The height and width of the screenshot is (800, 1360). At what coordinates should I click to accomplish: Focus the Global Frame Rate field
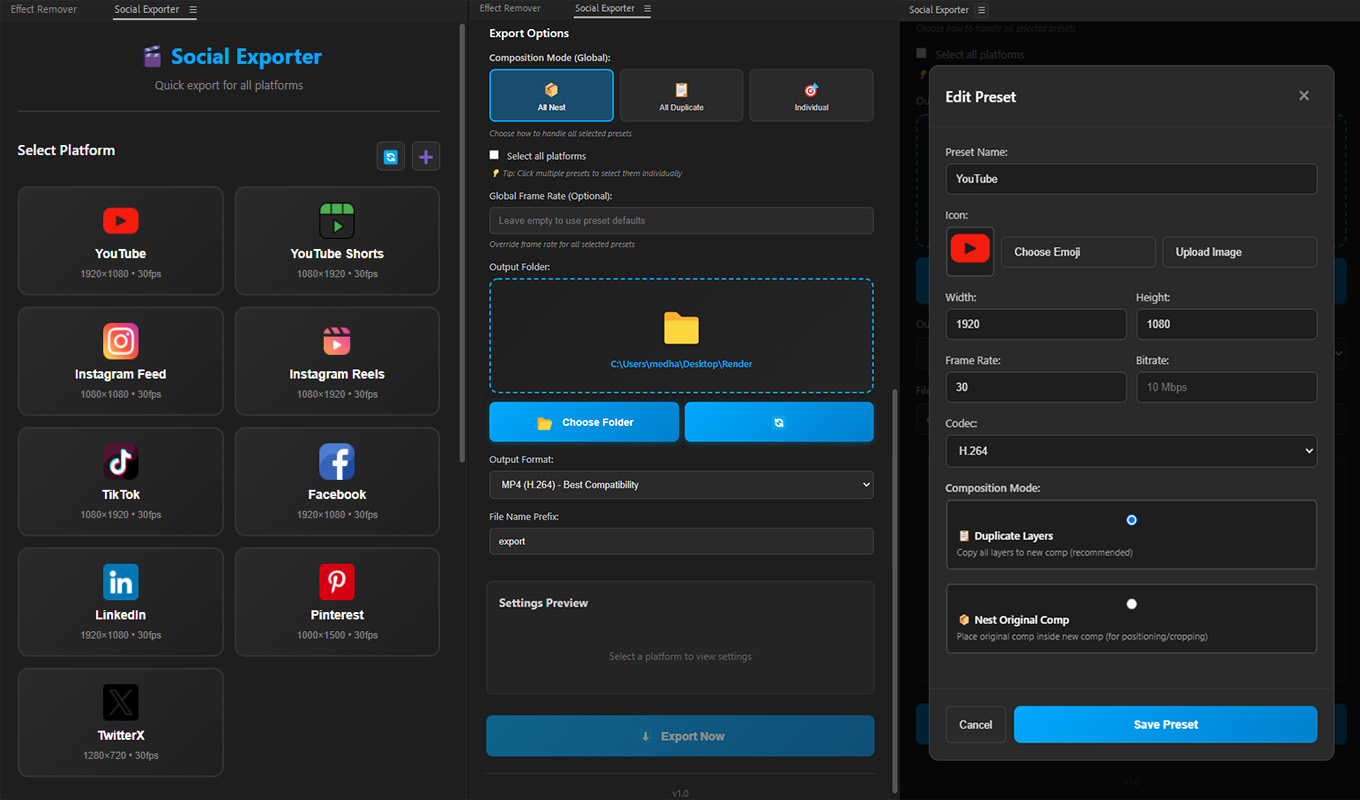(x=681, y=220)
